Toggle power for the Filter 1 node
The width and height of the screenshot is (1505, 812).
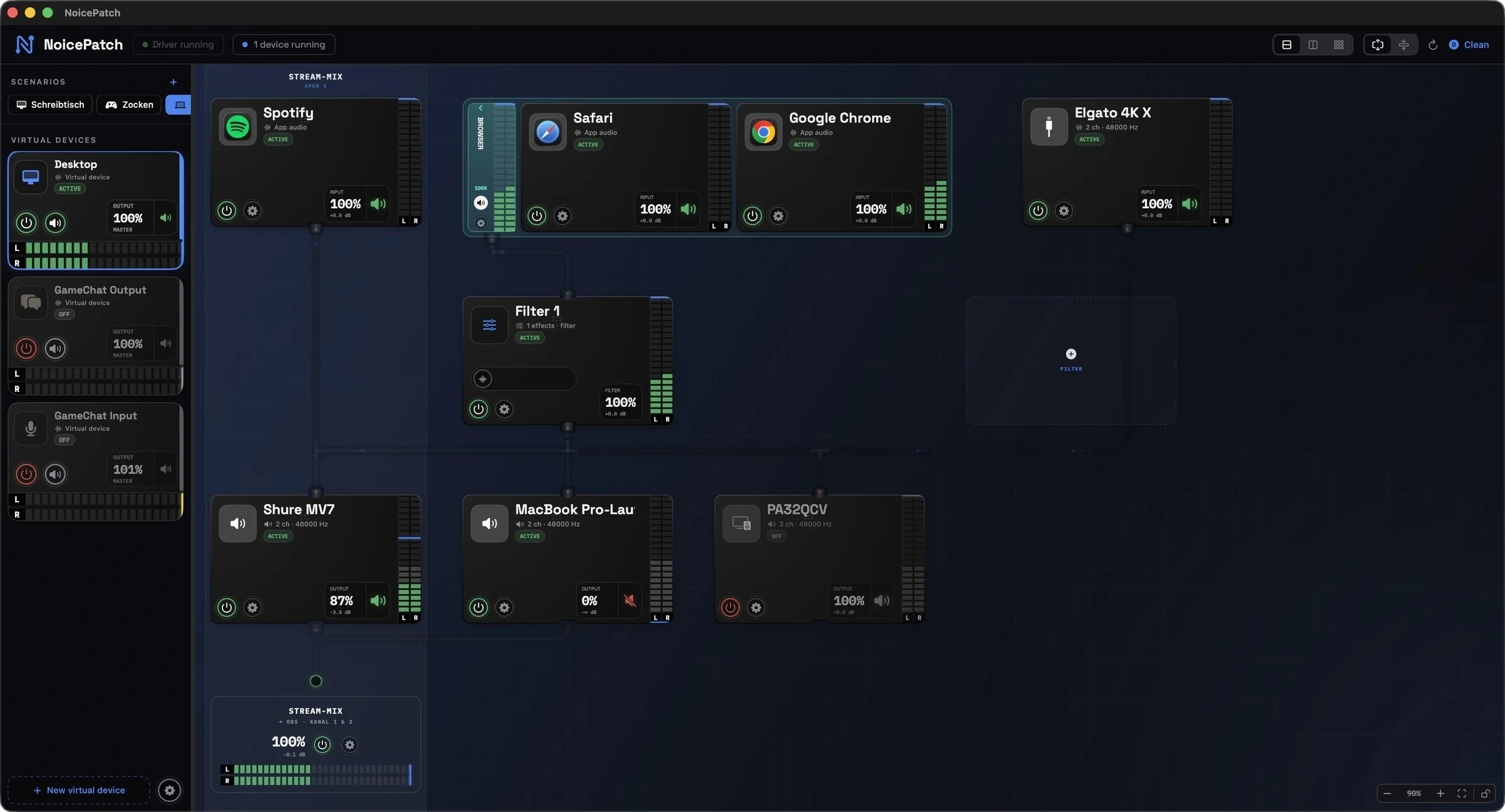[x=478, y=409]
